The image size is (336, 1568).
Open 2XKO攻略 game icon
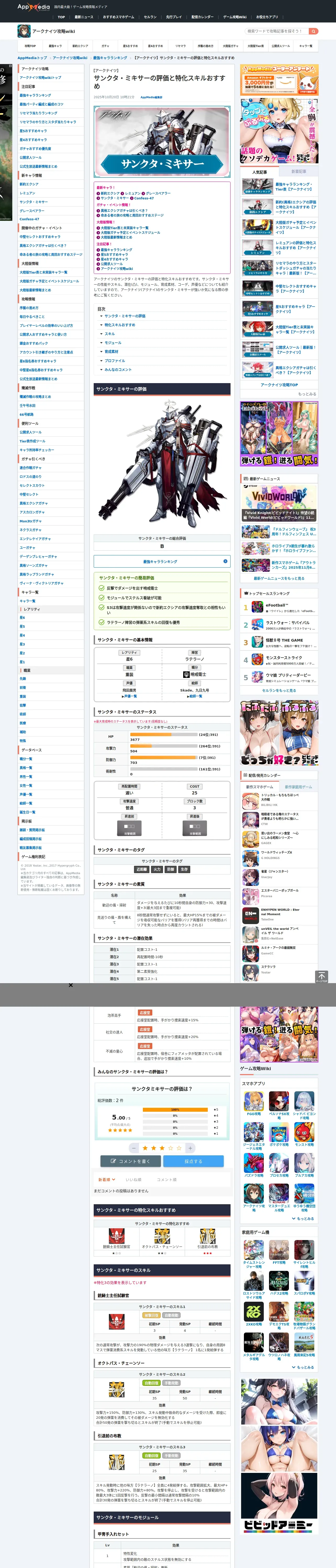[x=254, y=1312]
